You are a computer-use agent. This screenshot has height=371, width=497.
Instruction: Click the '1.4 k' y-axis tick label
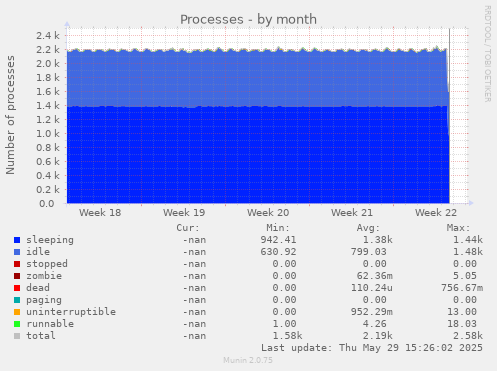[48, 106]
